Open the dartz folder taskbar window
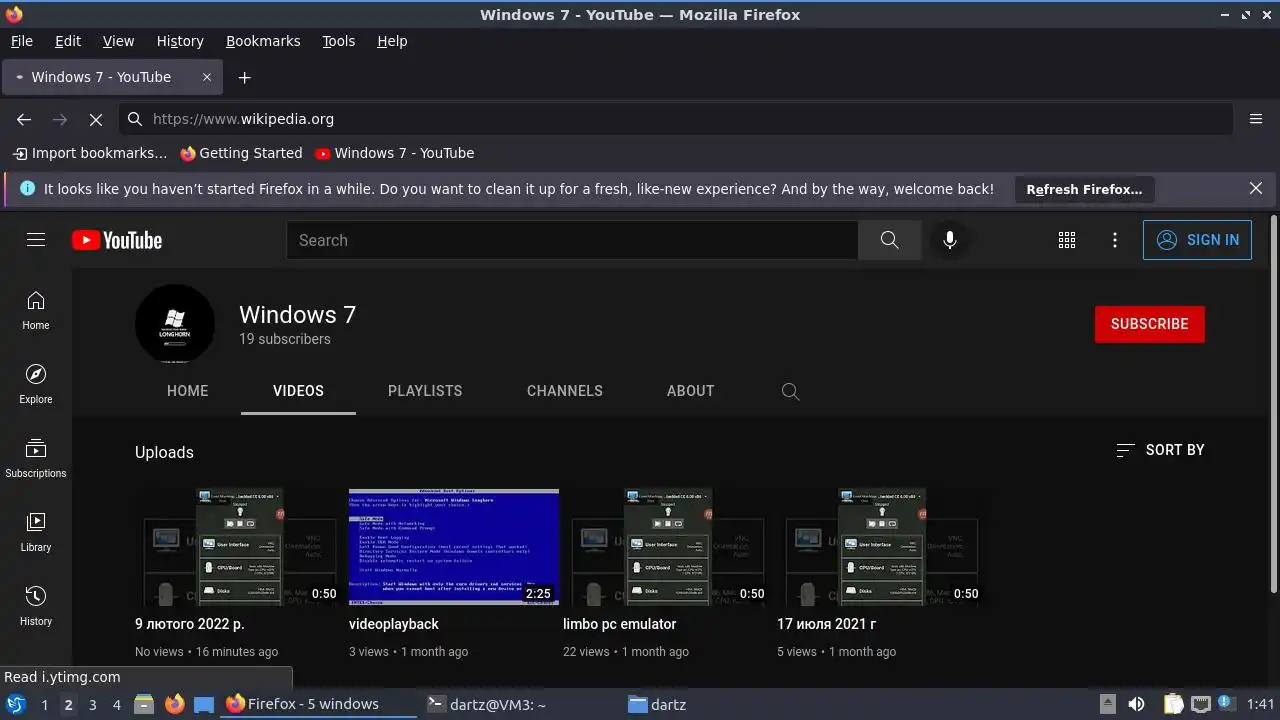The height and width of the screenshot is (720, 1280). click(x=657, y=705)
